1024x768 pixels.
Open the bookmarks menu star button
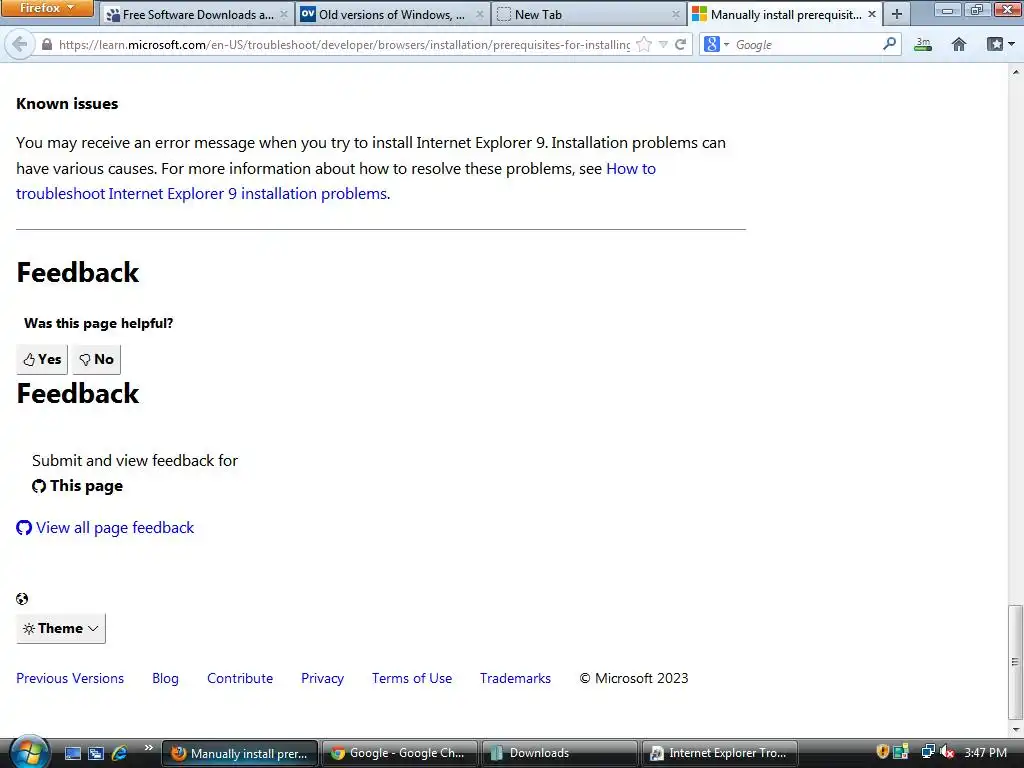(1000, 44)
